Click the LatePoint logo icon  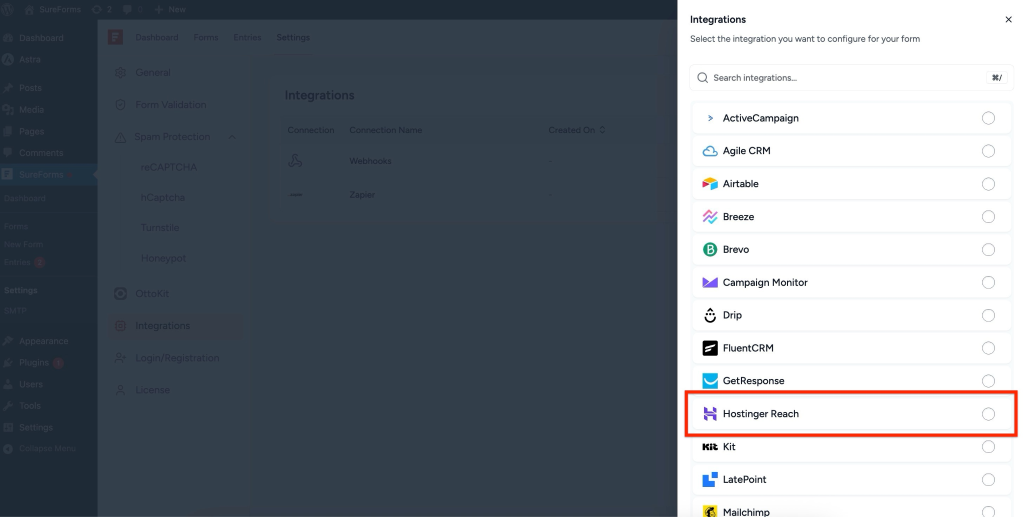pos(710,480)
